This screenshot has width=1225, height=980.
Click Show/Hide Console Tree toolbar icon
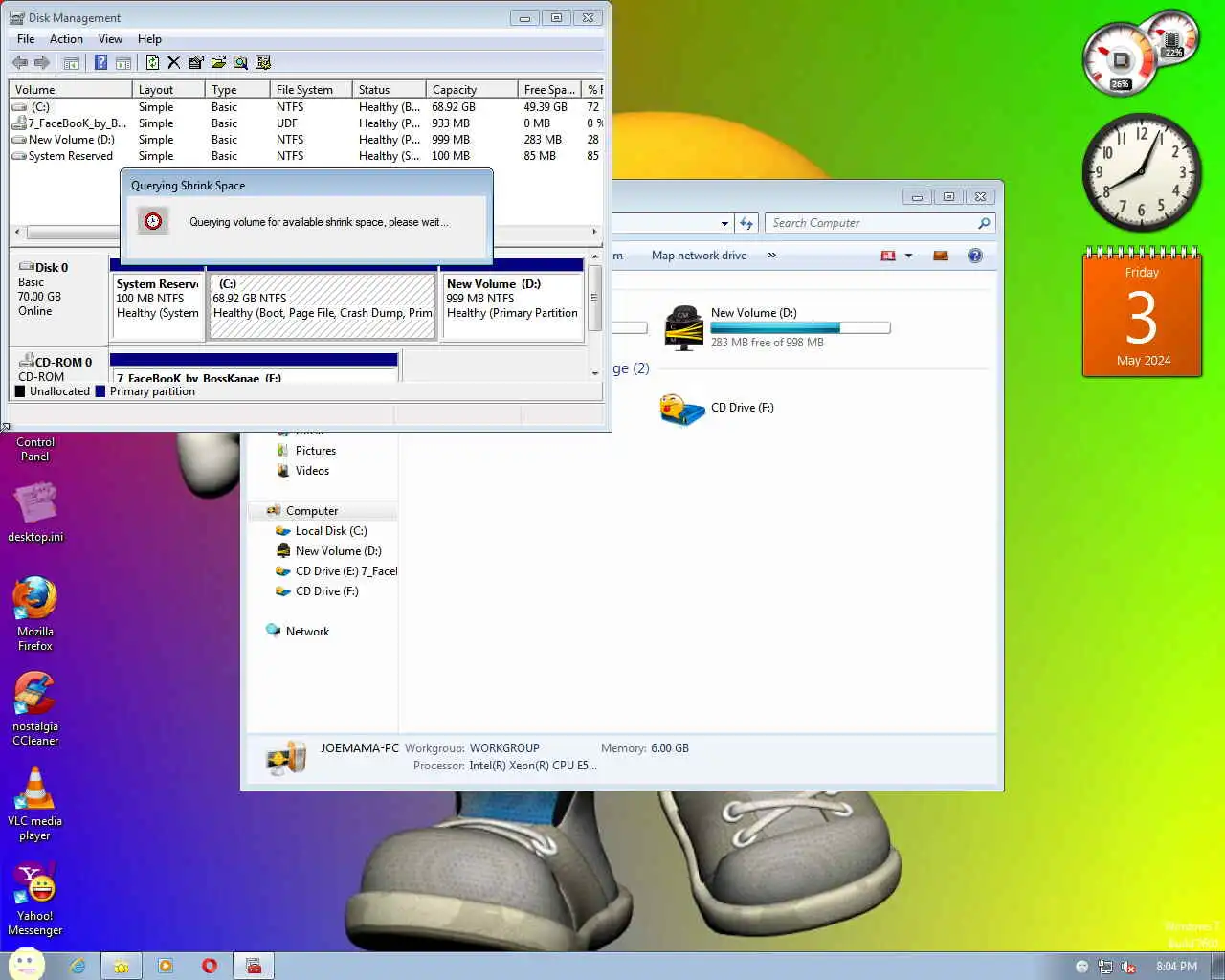point(72,62)
